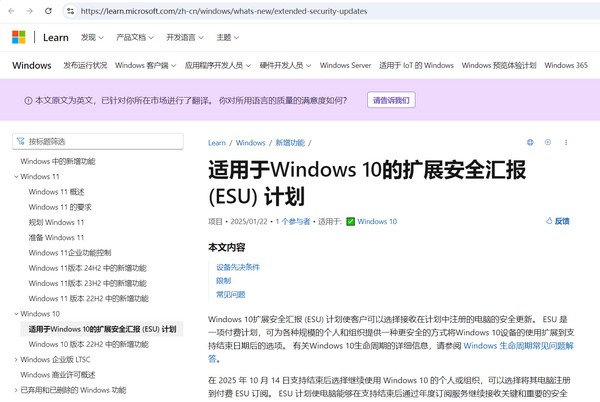The width and height of the screenshot is (600, 402).
Task: Collapse the Windows 11 tree node
Action: click(16, 177)
